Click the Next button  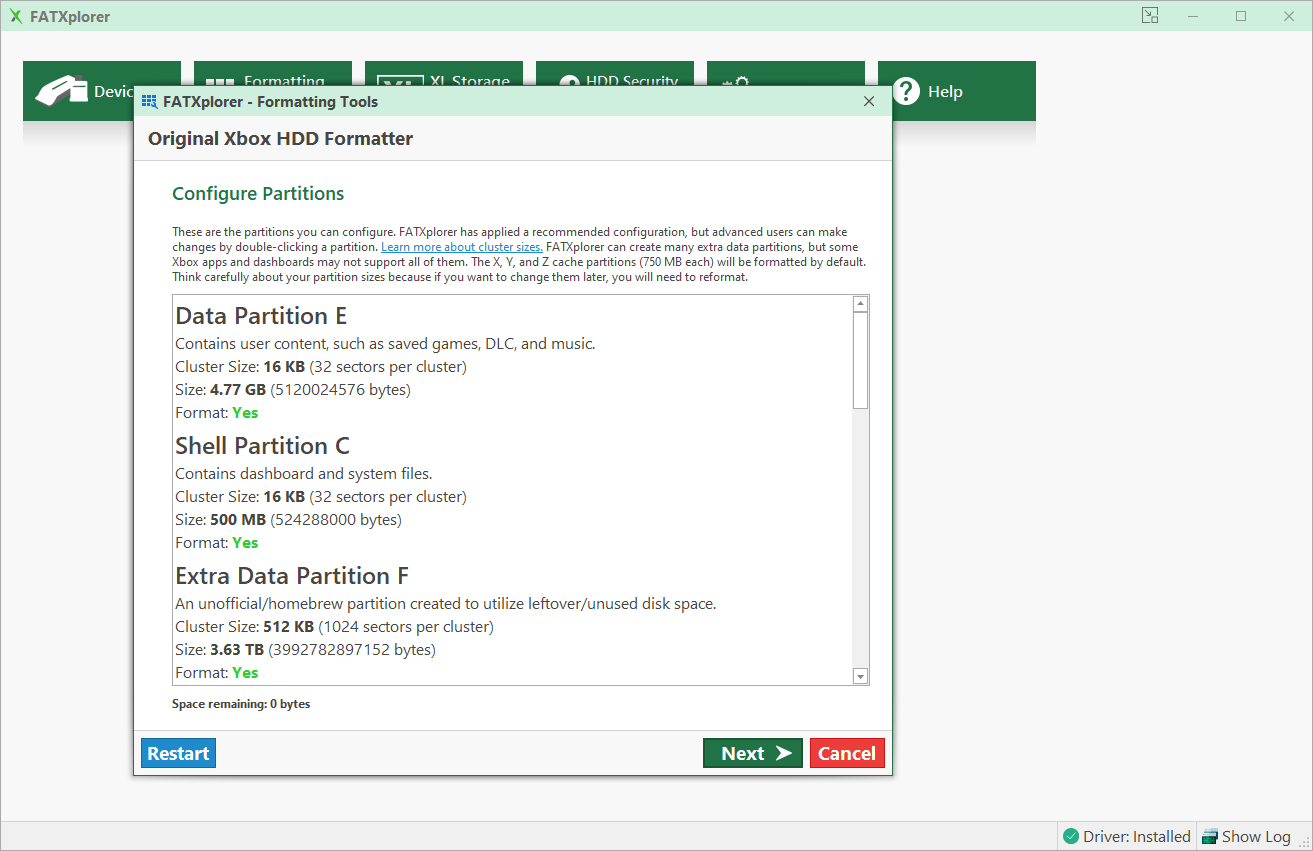pos(753,753)
